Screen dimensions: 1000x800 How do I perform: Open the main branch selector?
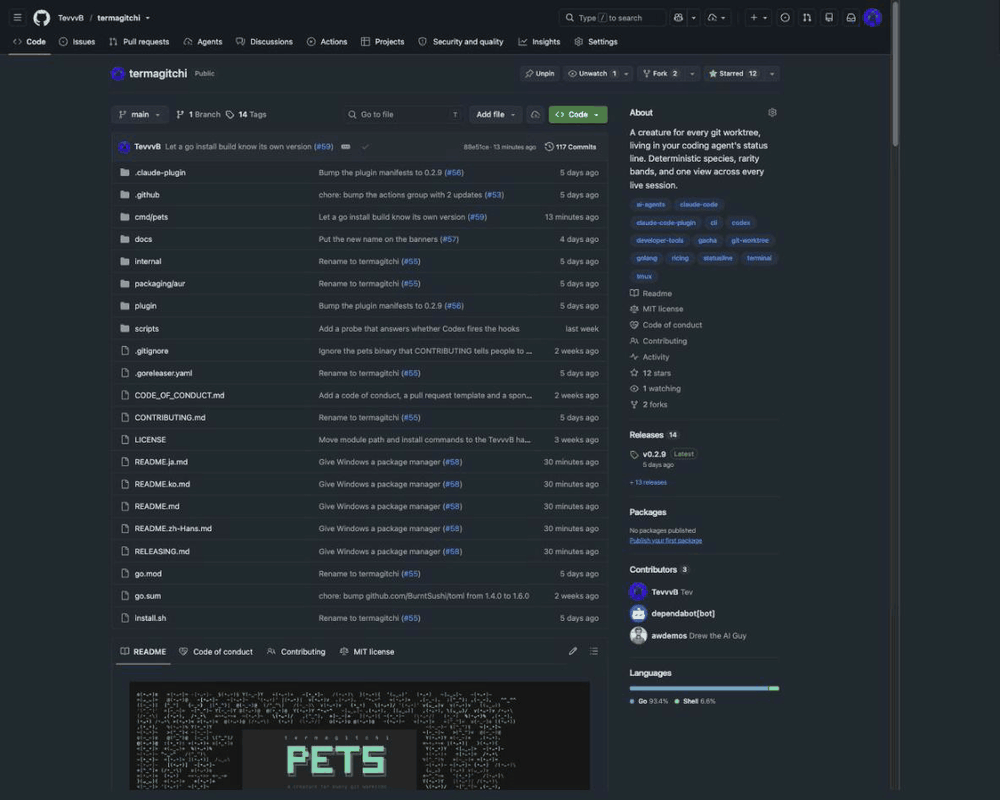click(x=140, y=115)
